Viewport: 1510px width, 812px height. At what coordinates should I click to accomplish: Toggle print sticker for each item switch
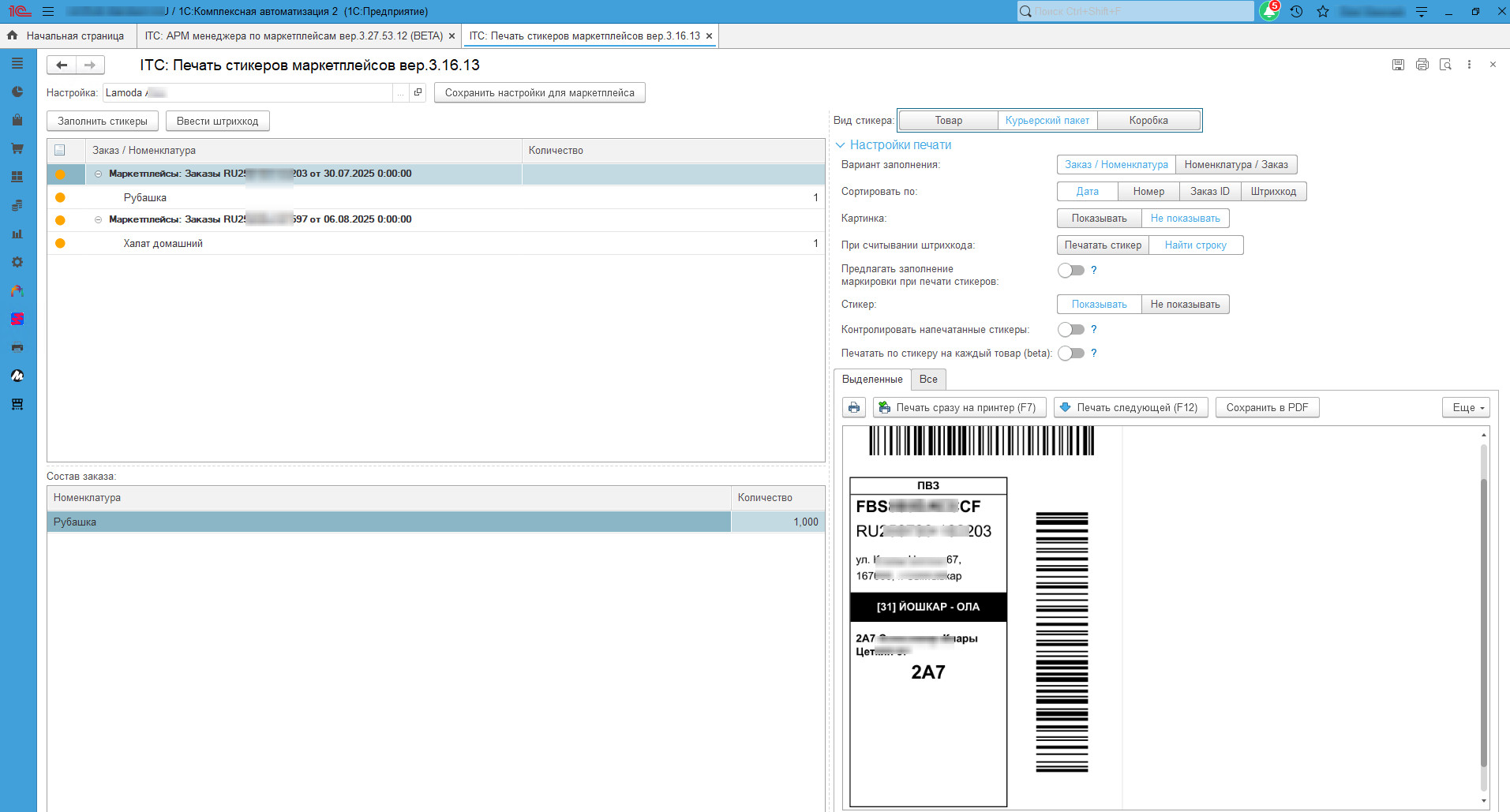pos(1070,354)
